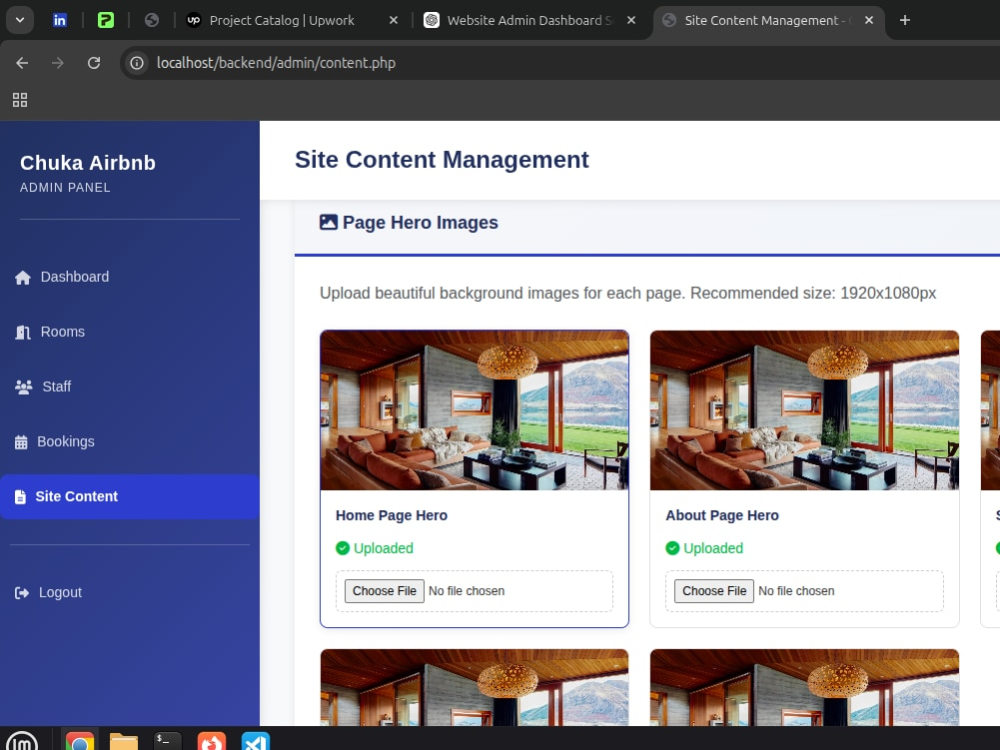The height and width of the screenshot is (750, 1000).
Task: Open the Linux Mint start menu
Action: (22, 742)
